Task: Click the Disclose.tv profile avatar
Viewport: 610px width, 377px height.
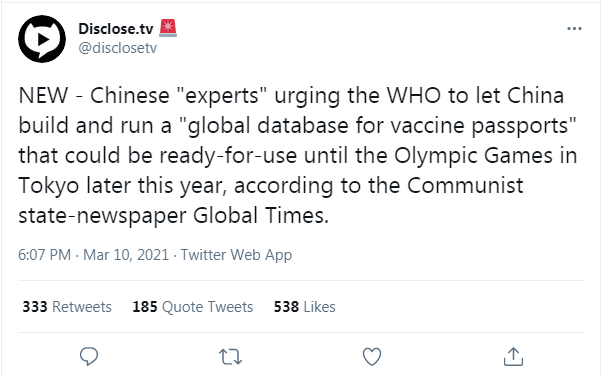Action: pyautogui.click(x=42, y=39)
